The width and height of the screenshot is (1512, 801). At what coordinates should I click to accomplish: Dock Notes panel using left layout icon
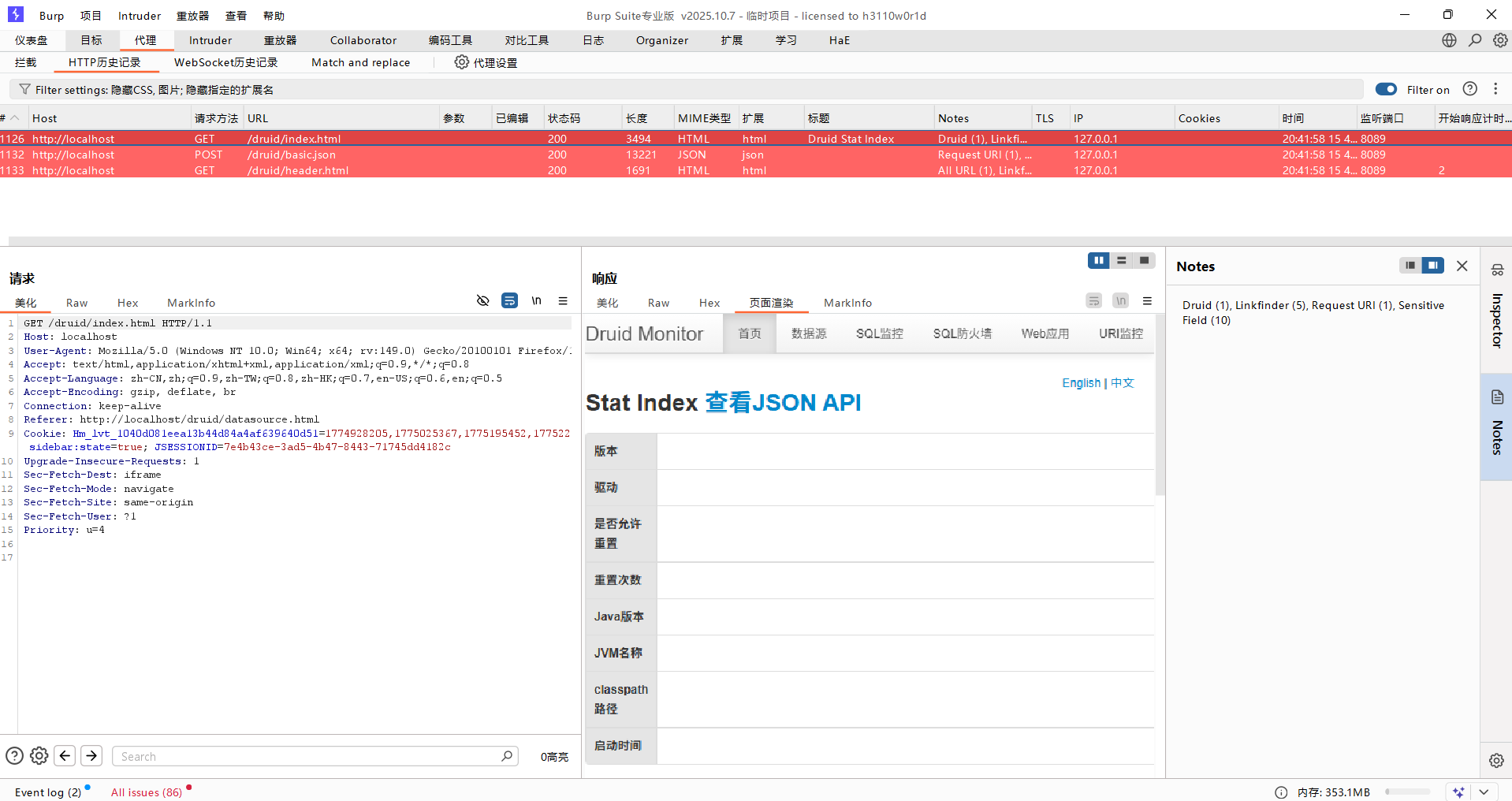(x=1410, y=266)
